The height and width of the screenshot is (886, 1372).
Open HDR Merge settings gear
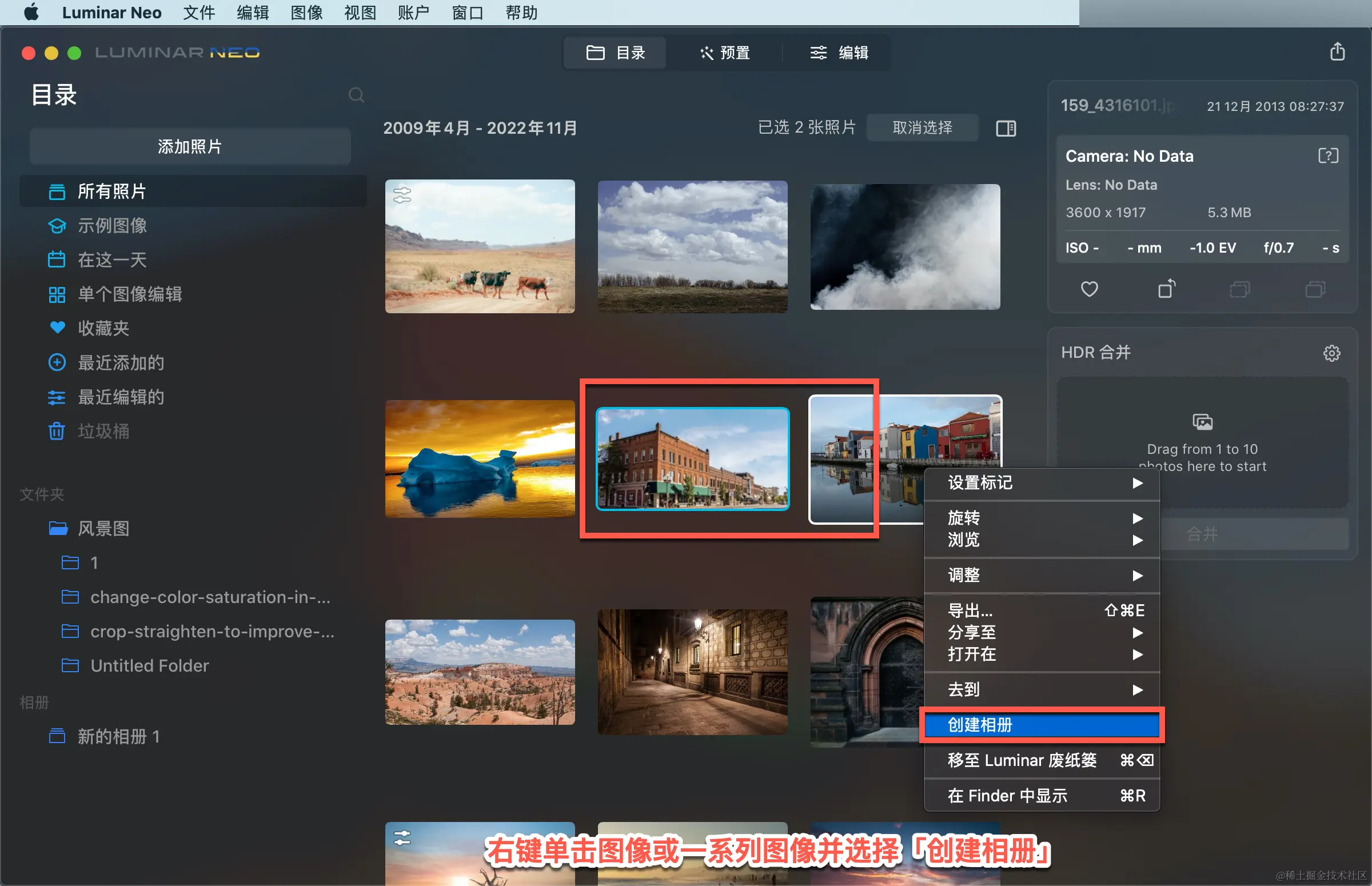(x=1331, y=353)
